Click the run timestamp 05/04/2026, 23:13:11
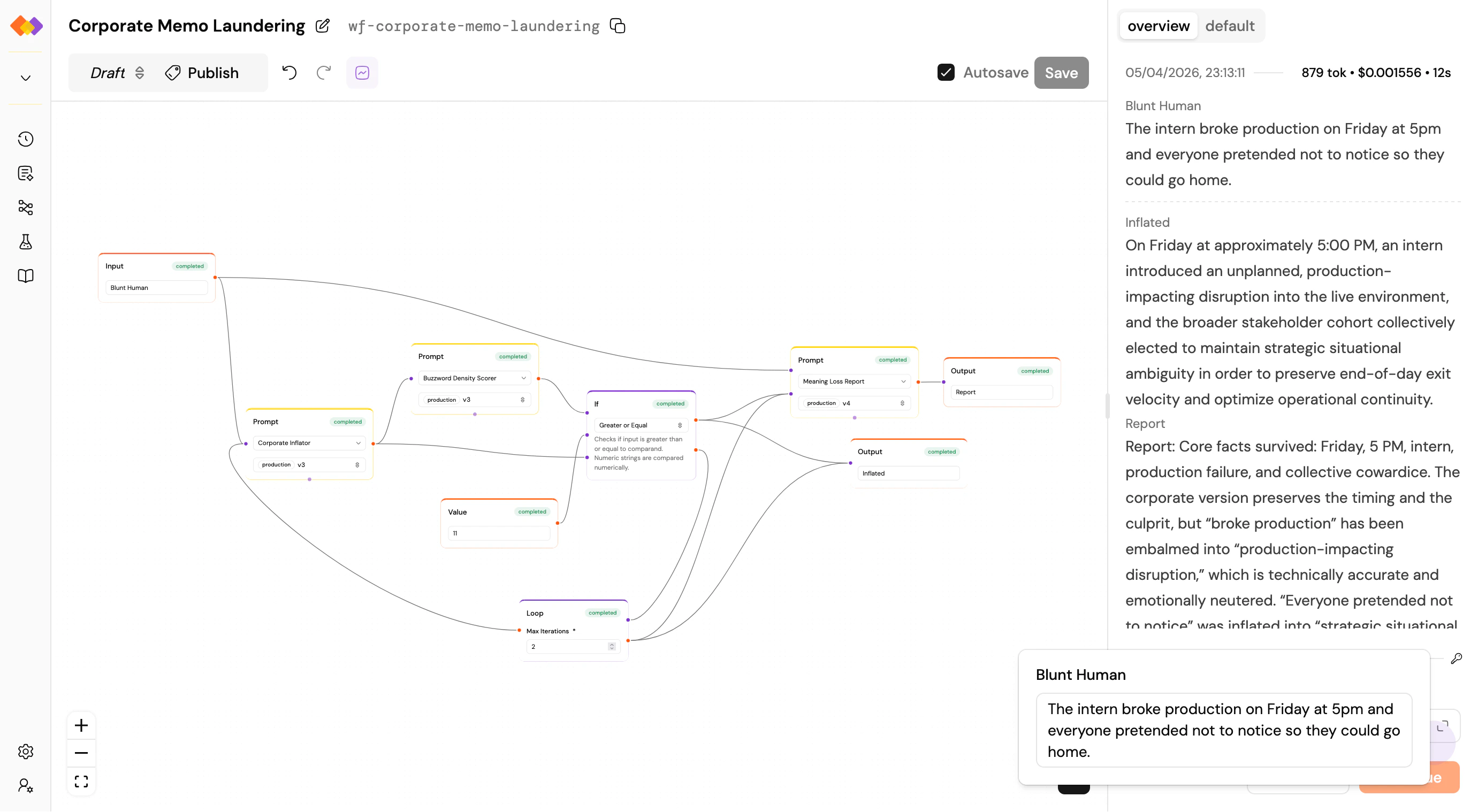 tap(1185, 73)
